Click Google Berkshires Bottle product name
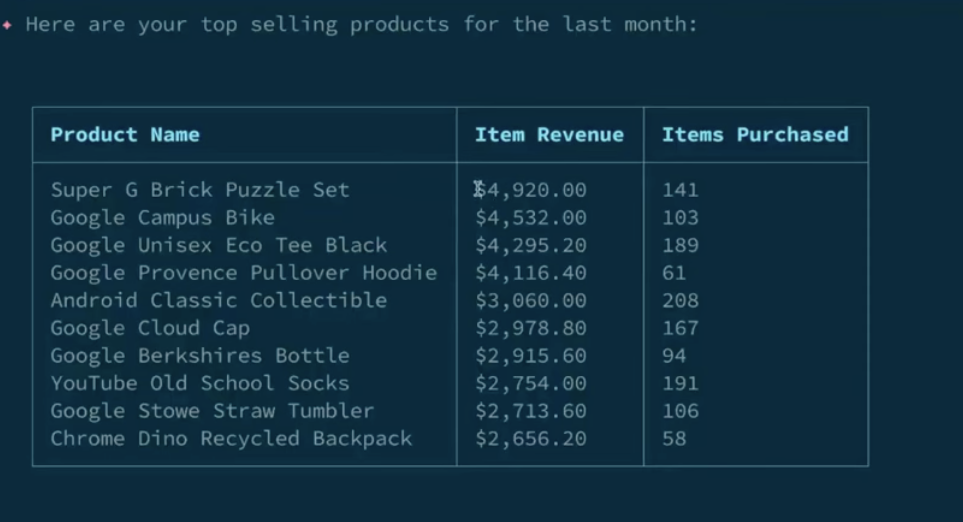The image size is (963, 522). tap(200, 356)
